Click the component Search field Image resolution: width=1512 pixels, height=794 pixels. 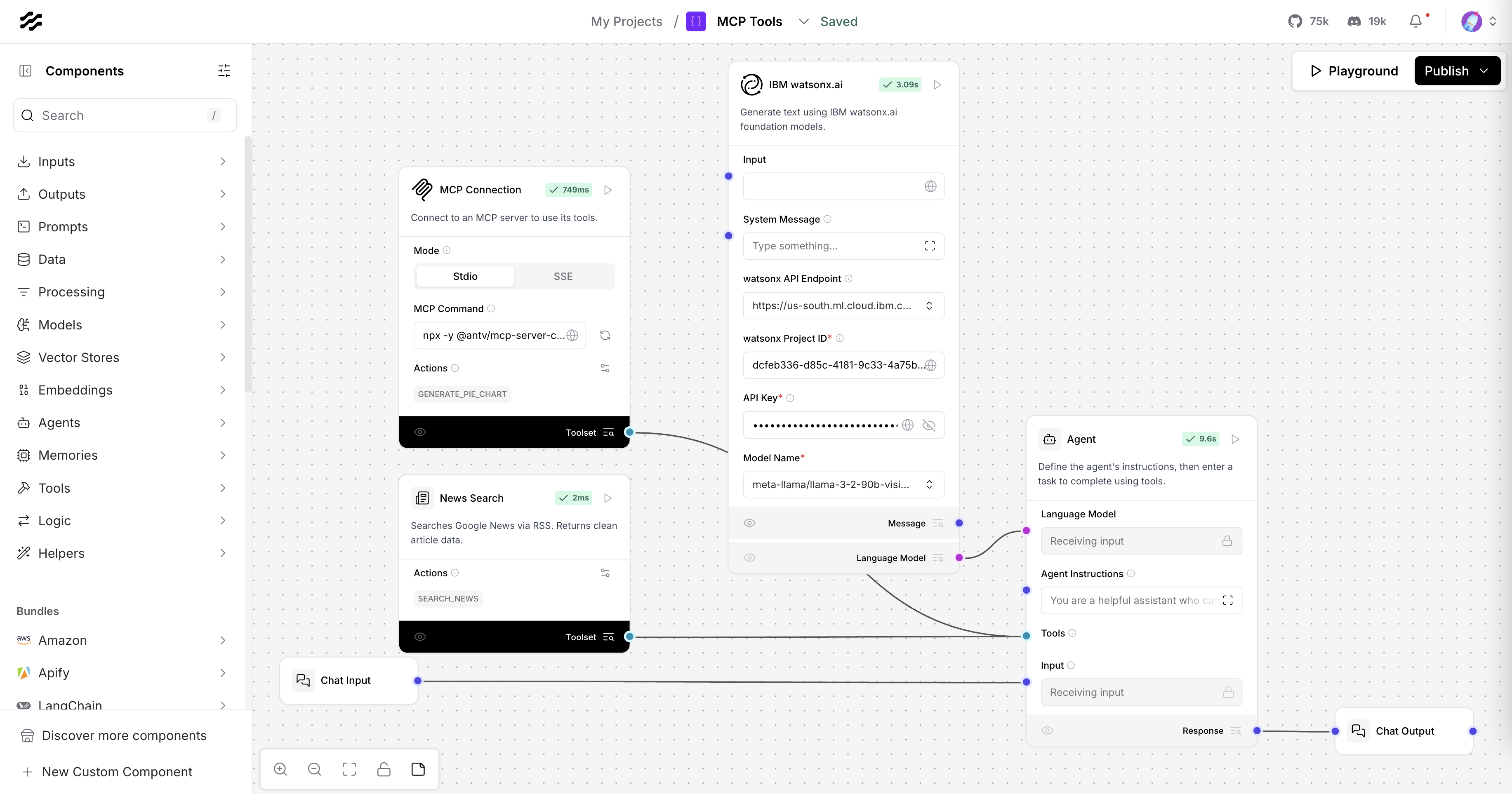click(125, 115)
